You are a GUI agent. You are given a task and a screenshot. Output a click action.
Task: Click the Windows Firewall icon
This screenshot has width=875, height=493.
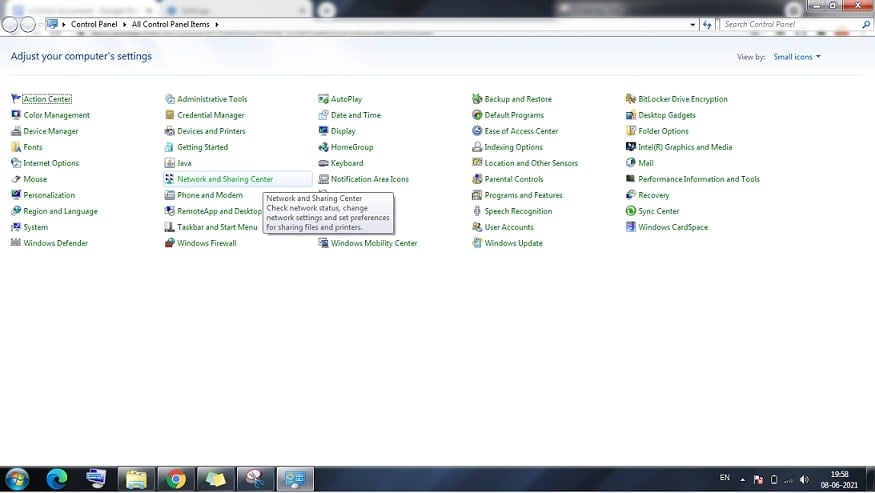(x=170, y=243)
